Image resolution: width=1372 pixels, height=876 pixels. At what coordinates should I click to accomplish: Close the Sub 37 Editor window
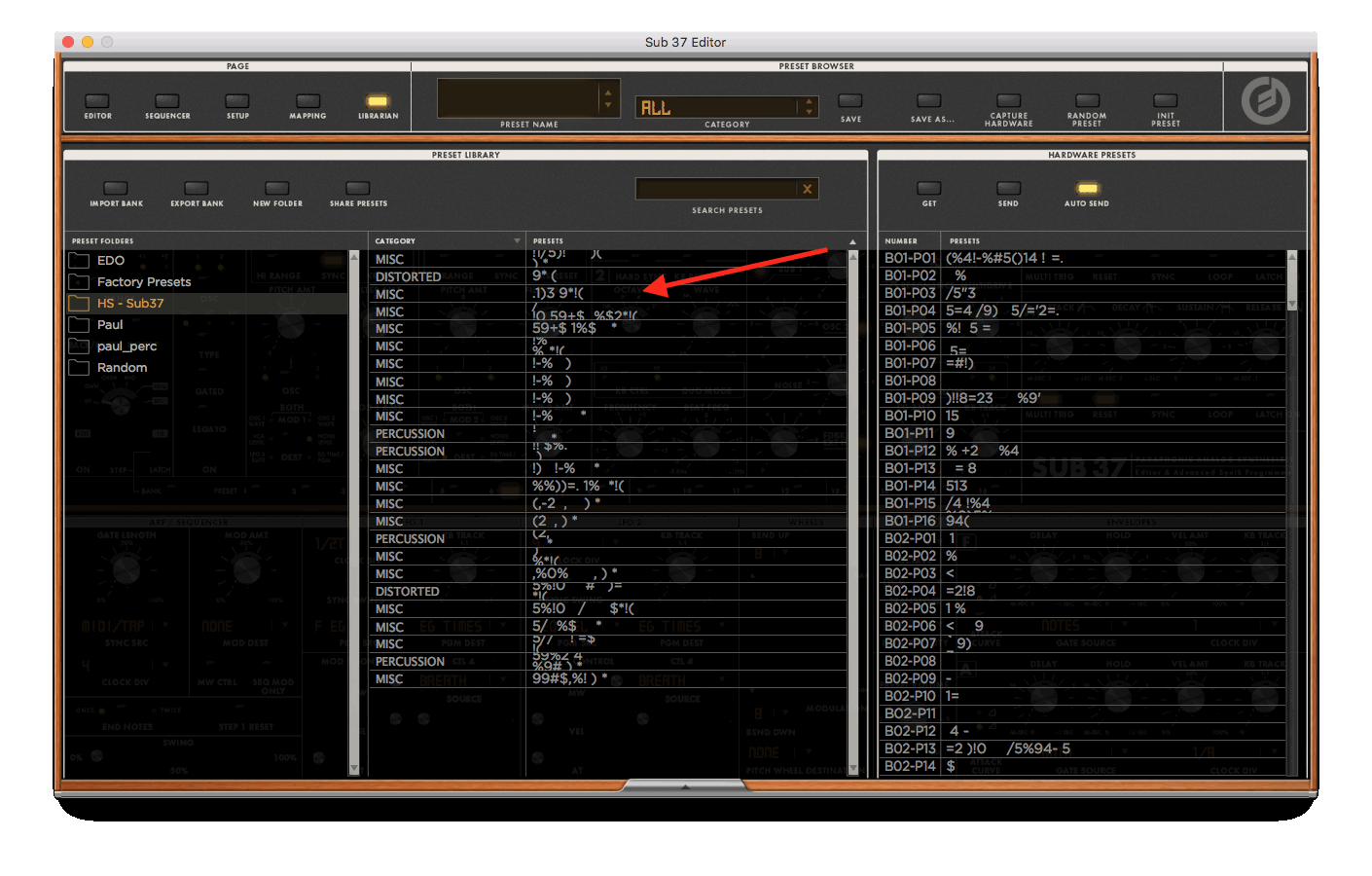pyautogui.click(x=68, y=42)
